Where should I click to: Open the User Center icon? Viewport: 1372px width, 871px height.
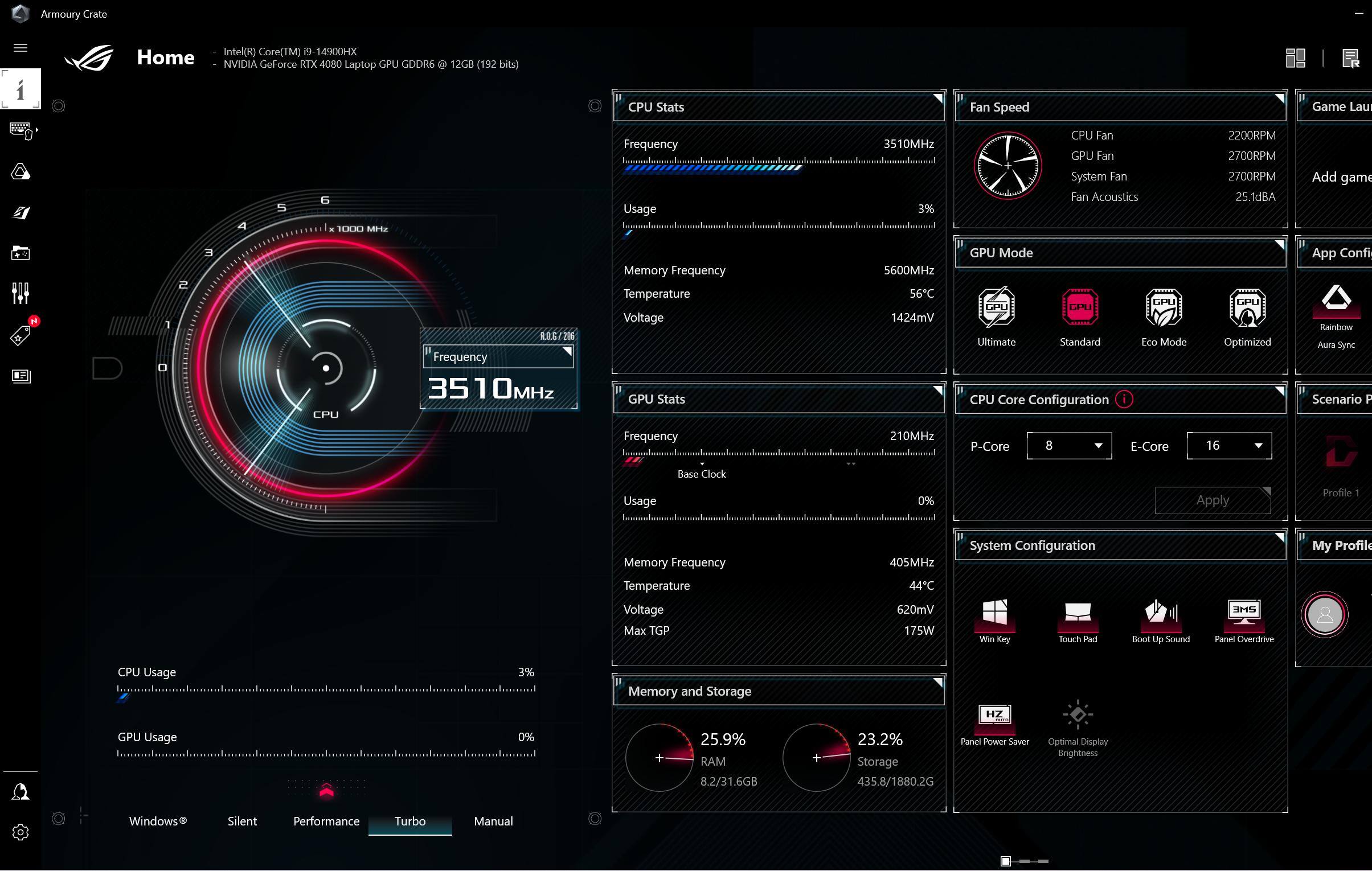tap(21, 791)
